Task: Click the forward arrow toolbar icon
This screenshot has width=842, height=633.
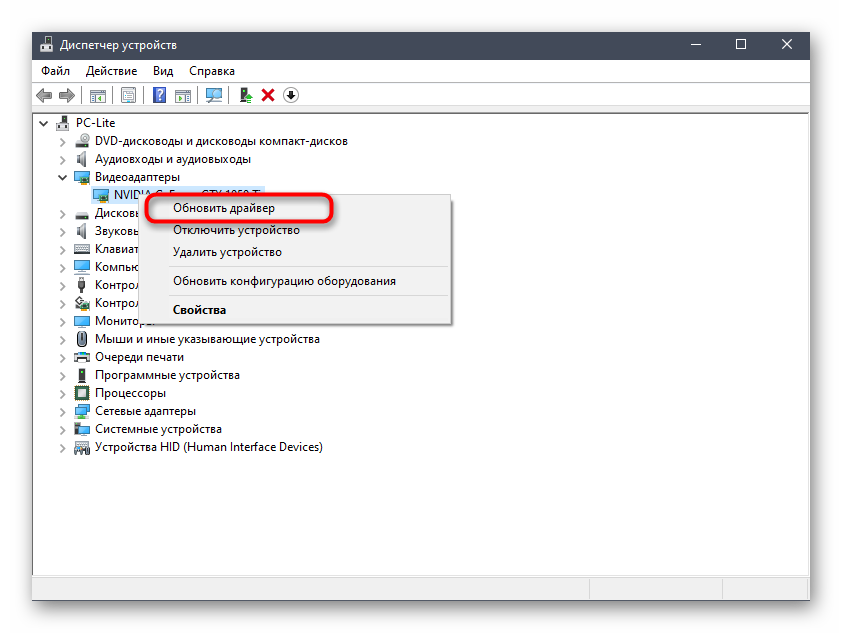Action: pyautogui.click(x=67, y=95)
